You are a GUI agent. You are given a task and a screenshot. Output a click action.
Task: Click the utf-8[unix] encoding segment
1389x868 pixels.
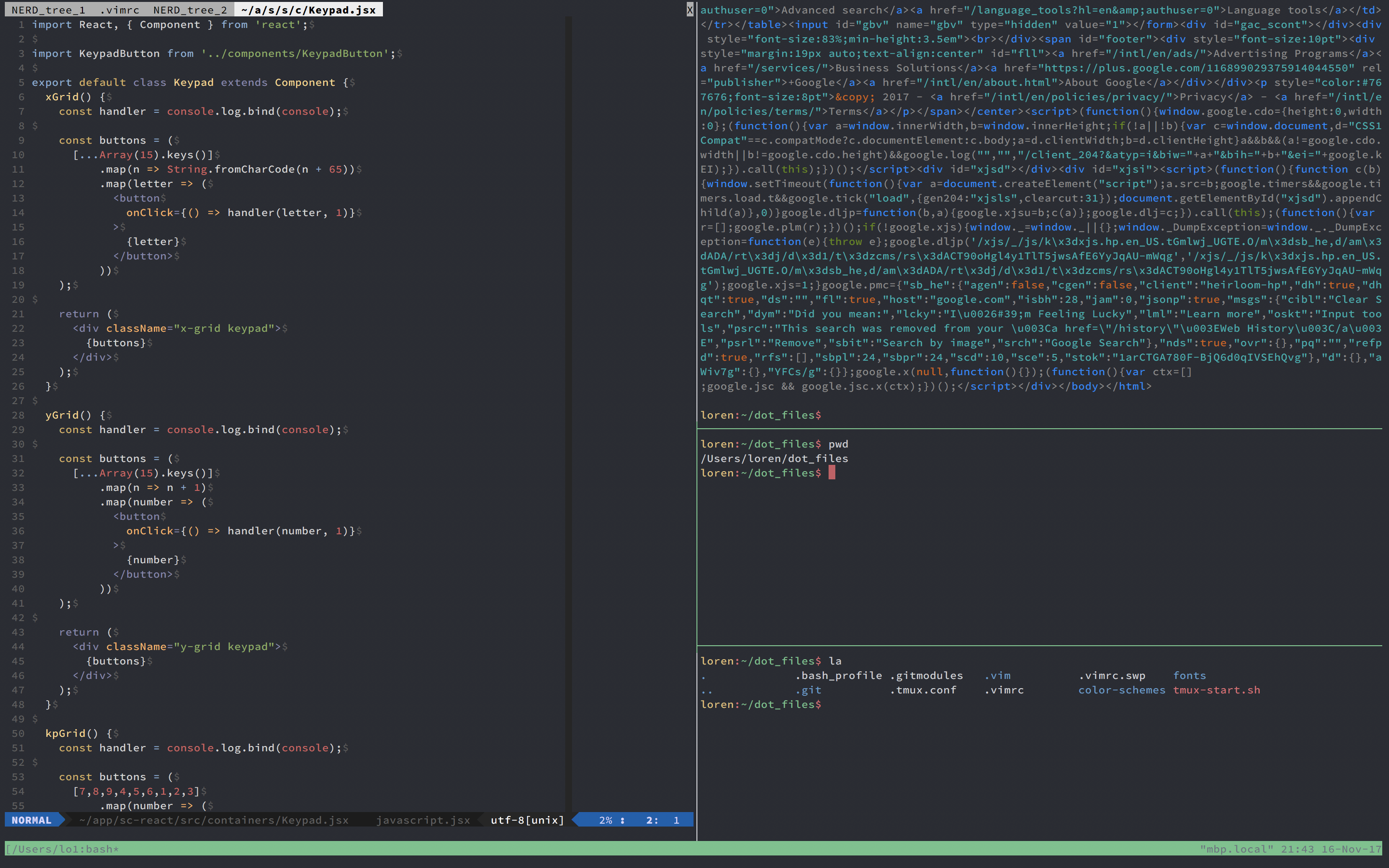tap(527, 820)
